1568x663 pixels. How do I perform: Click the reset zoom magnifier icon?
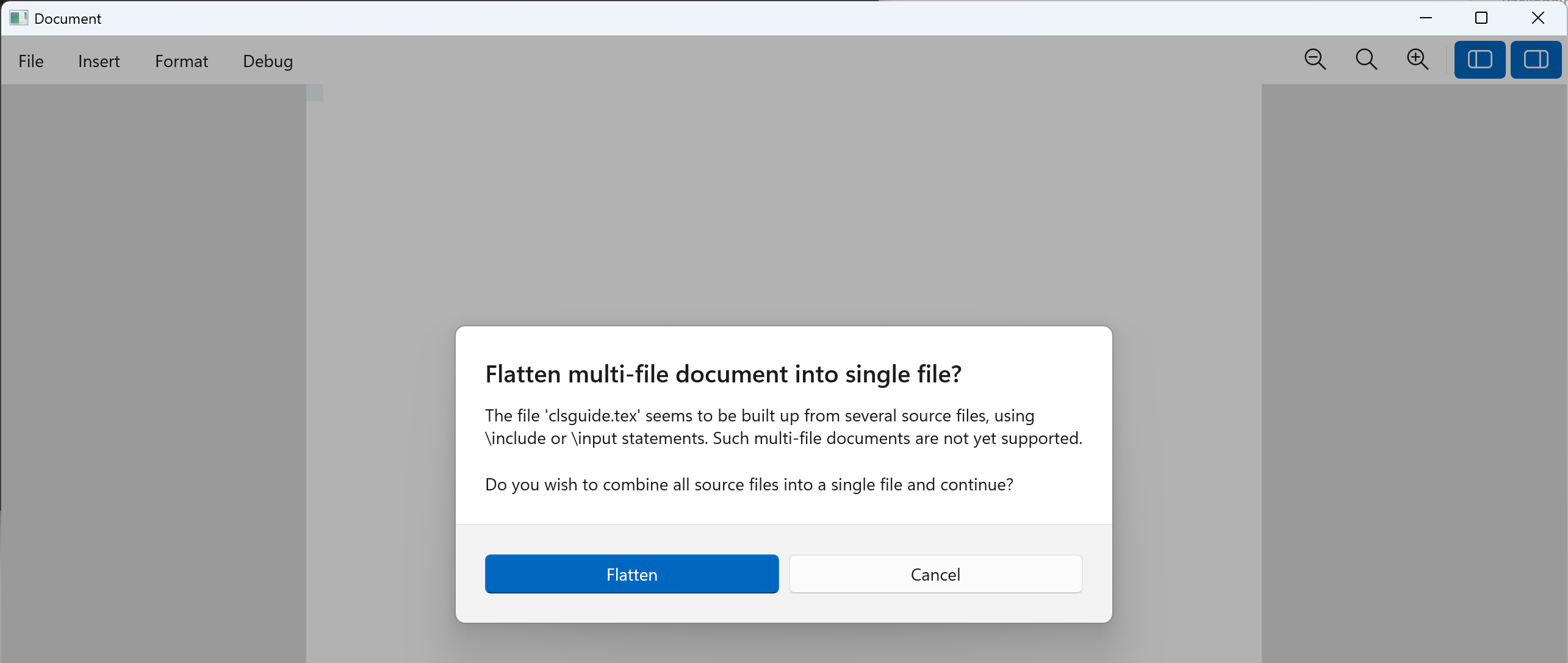(1366, 60)
